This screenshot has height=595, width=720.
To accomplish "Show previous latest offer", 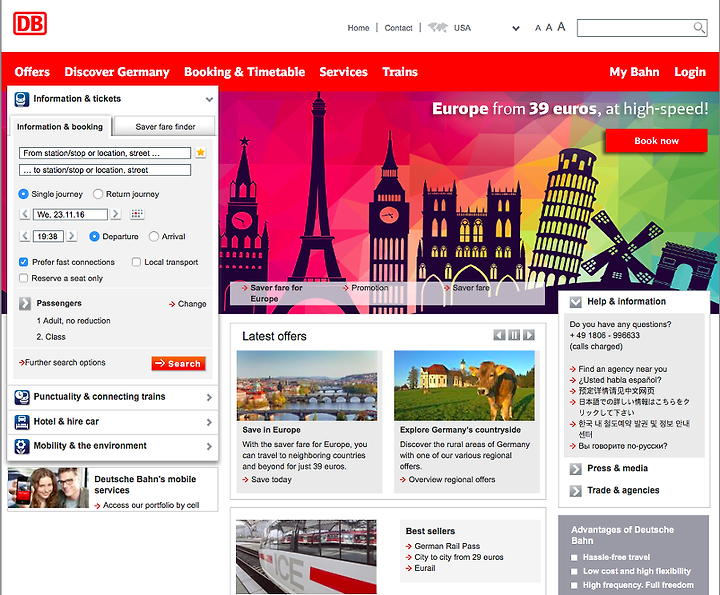I will (499, 335).
